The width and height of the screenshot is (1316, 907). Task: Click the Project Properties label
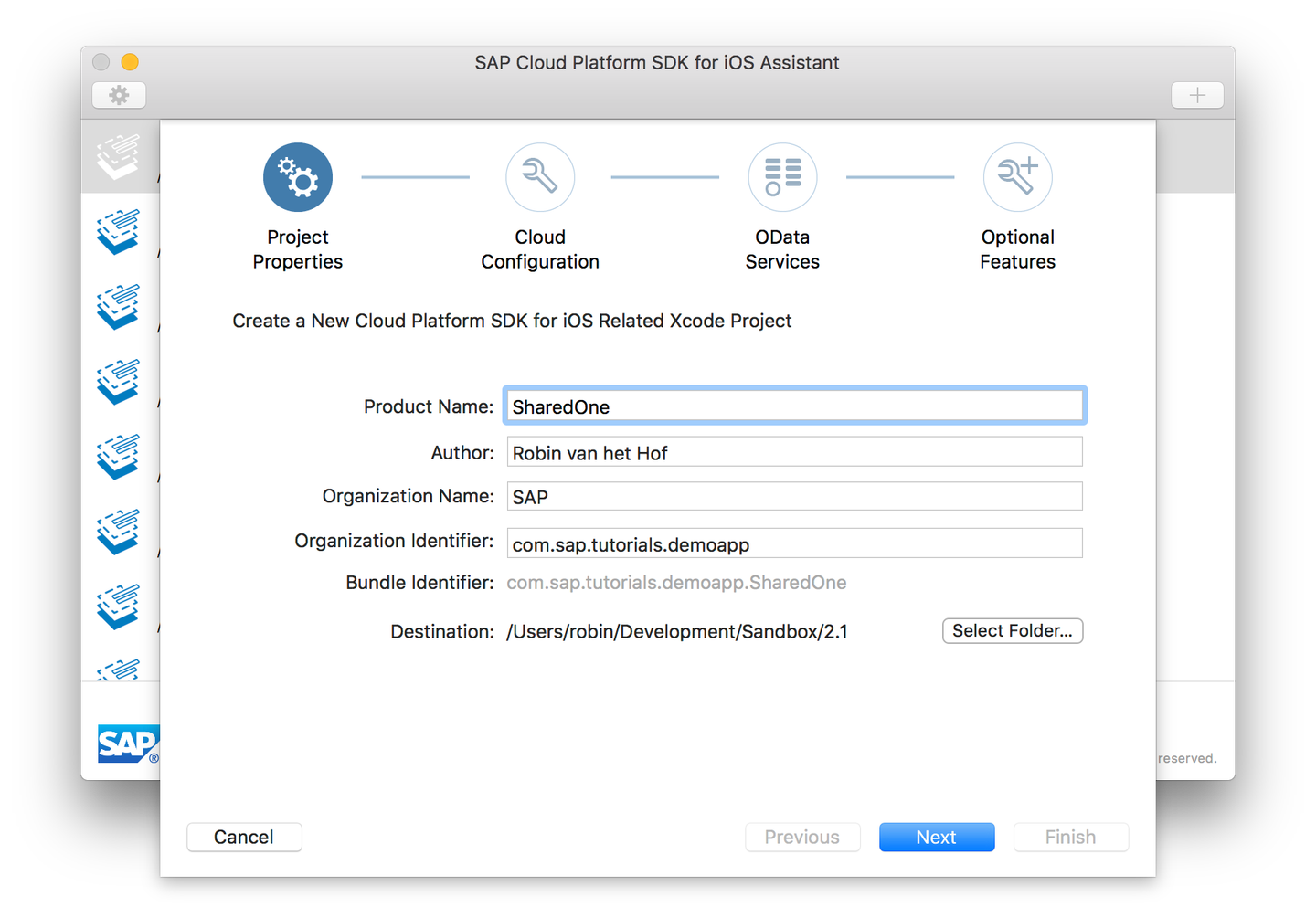[298, 249]
